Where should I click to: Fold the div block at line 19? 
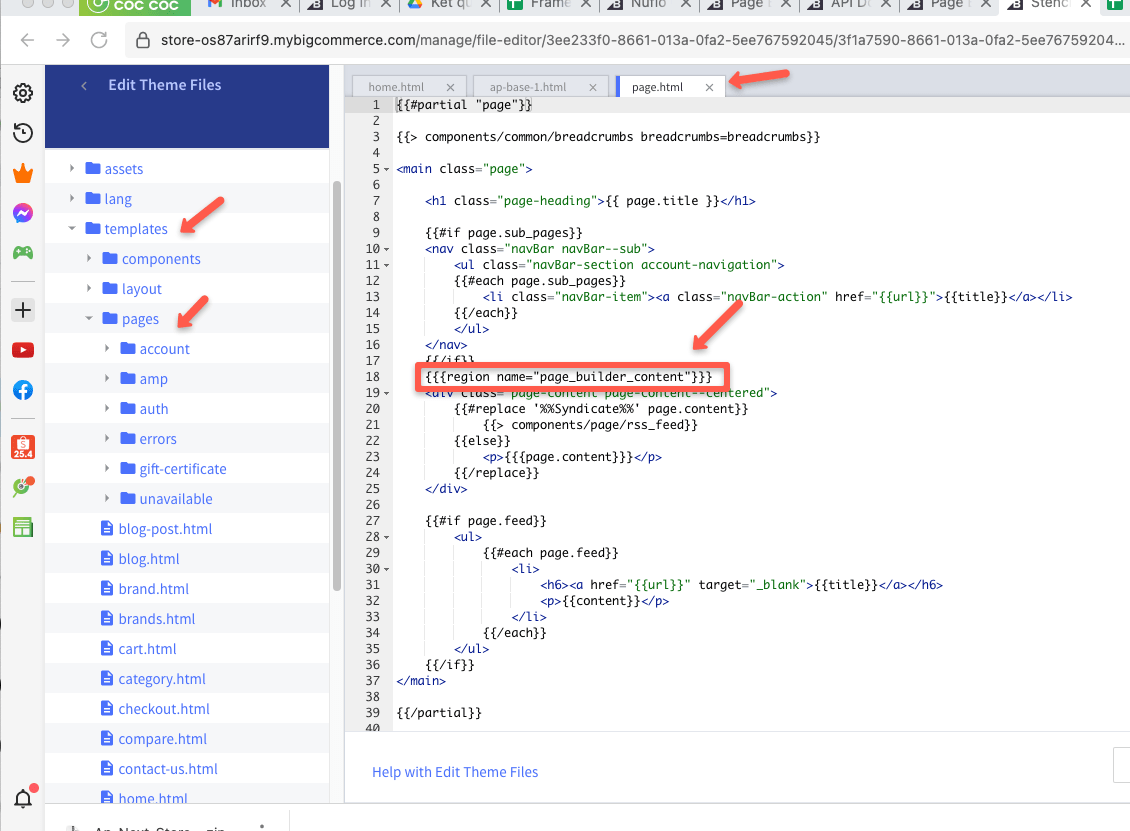click(387, 394)
